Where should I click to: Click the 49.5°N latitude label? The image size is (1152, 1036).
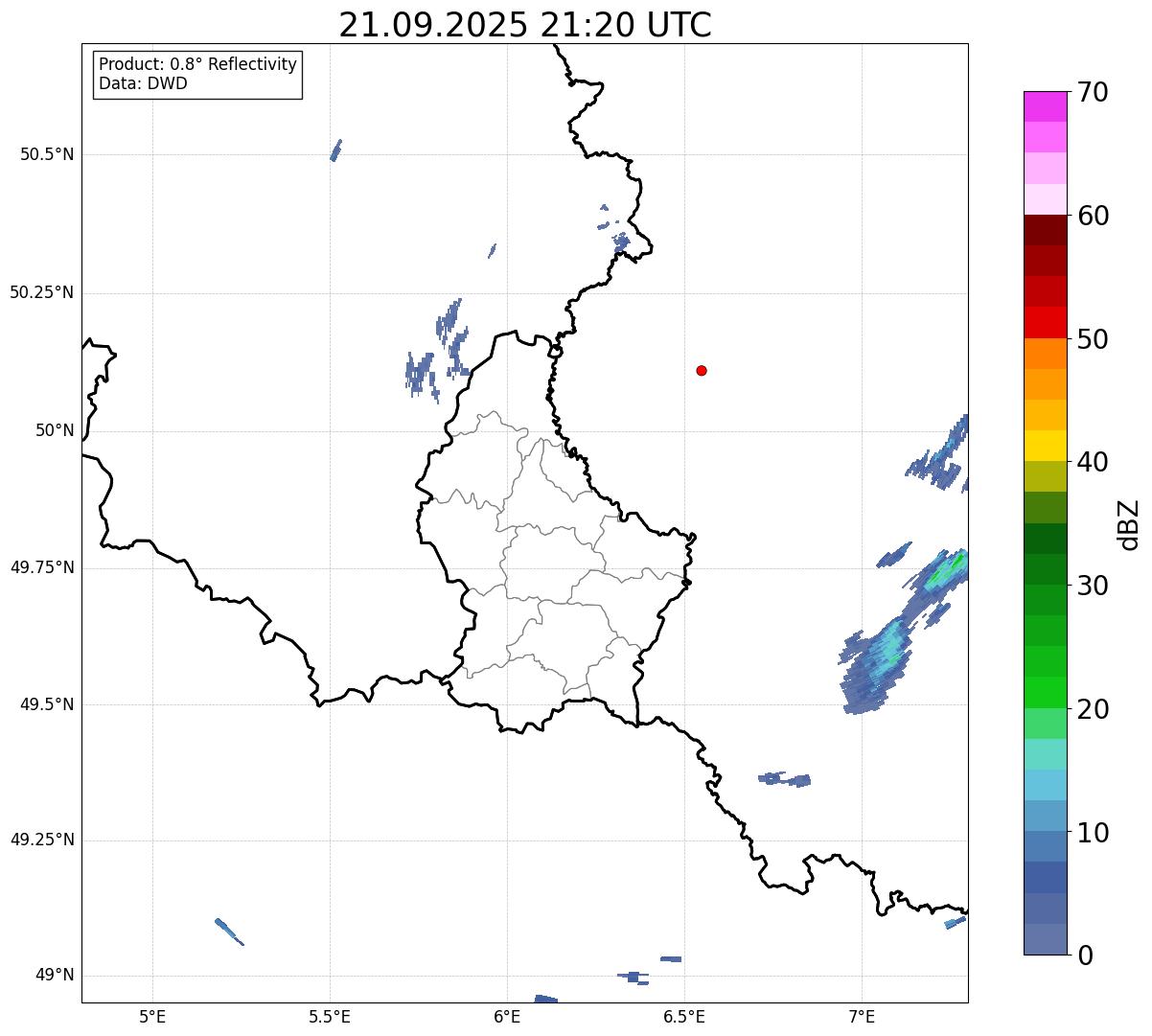(x=46, y=704)
